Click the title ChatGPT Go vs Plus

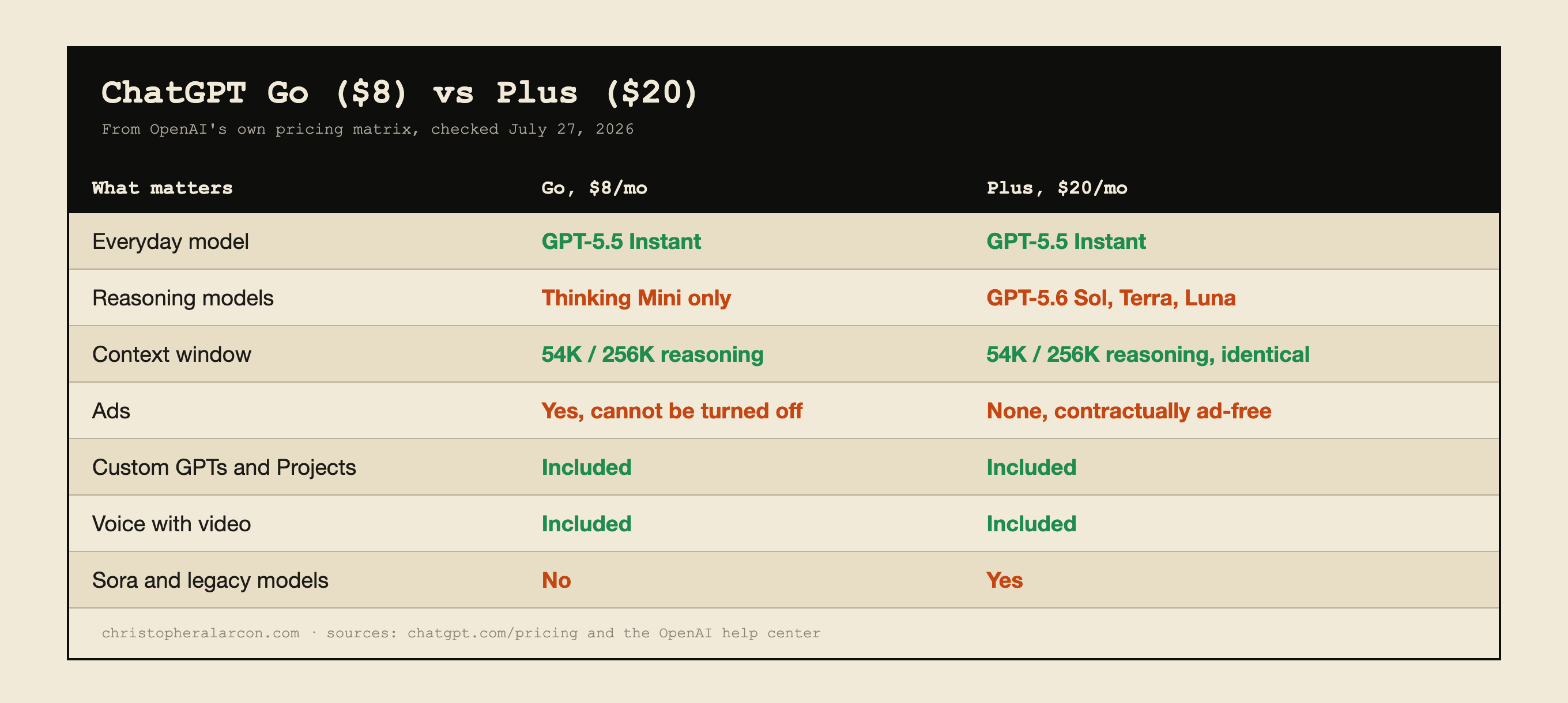399,93
